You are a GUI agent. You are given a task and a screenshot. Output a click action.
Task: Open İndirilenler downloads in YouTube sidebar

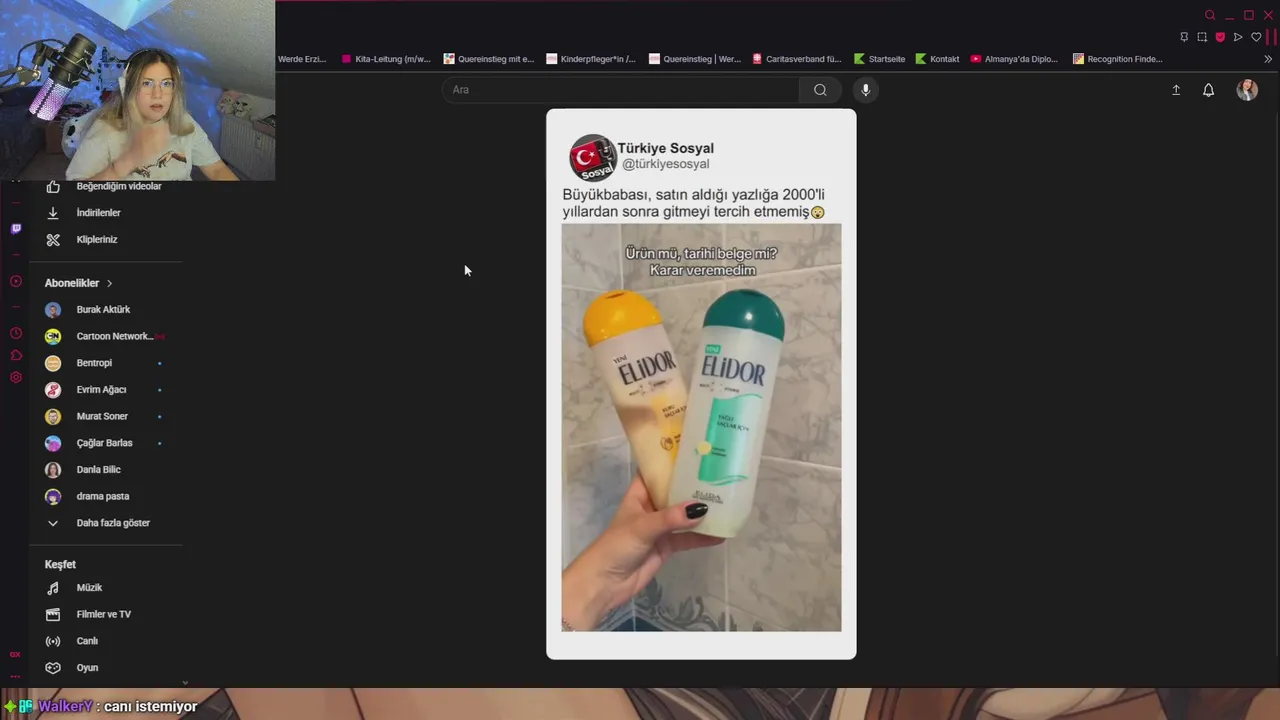[x=98, y=213]
